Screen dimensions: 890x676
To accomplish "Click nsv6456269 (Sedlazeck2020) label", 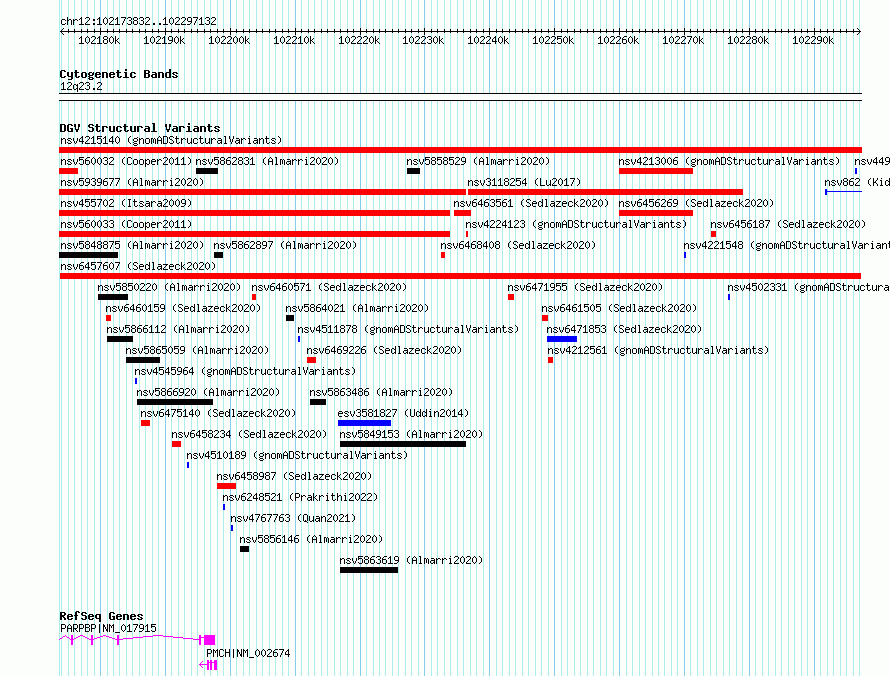I will [696, 203].
